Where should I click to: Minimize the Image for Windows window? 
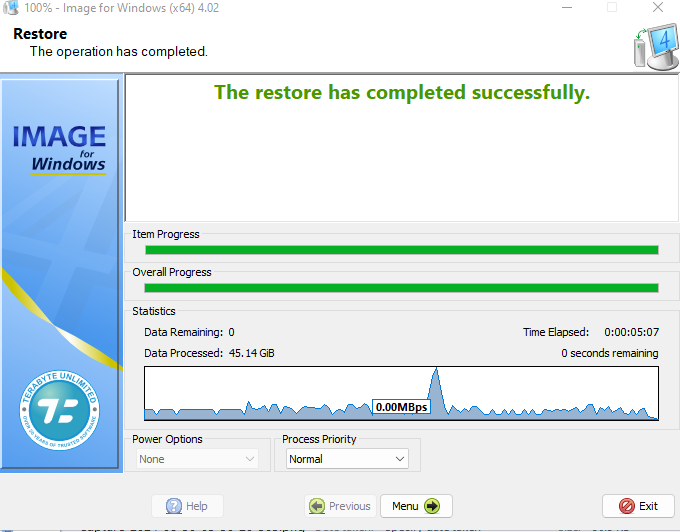[567, 7]
